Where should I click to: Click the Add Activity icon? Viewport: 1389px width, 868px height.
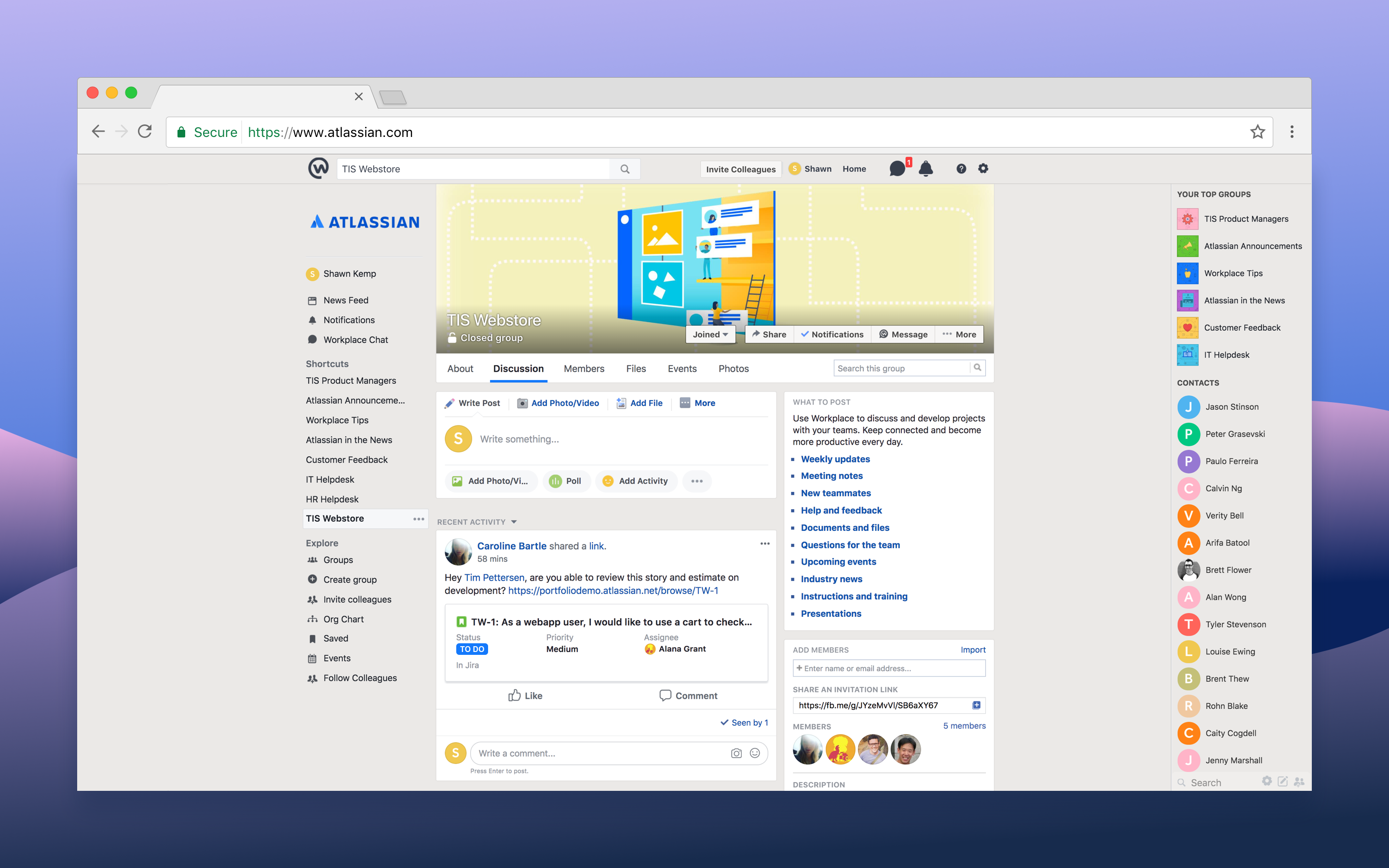[x=607, y=481]
